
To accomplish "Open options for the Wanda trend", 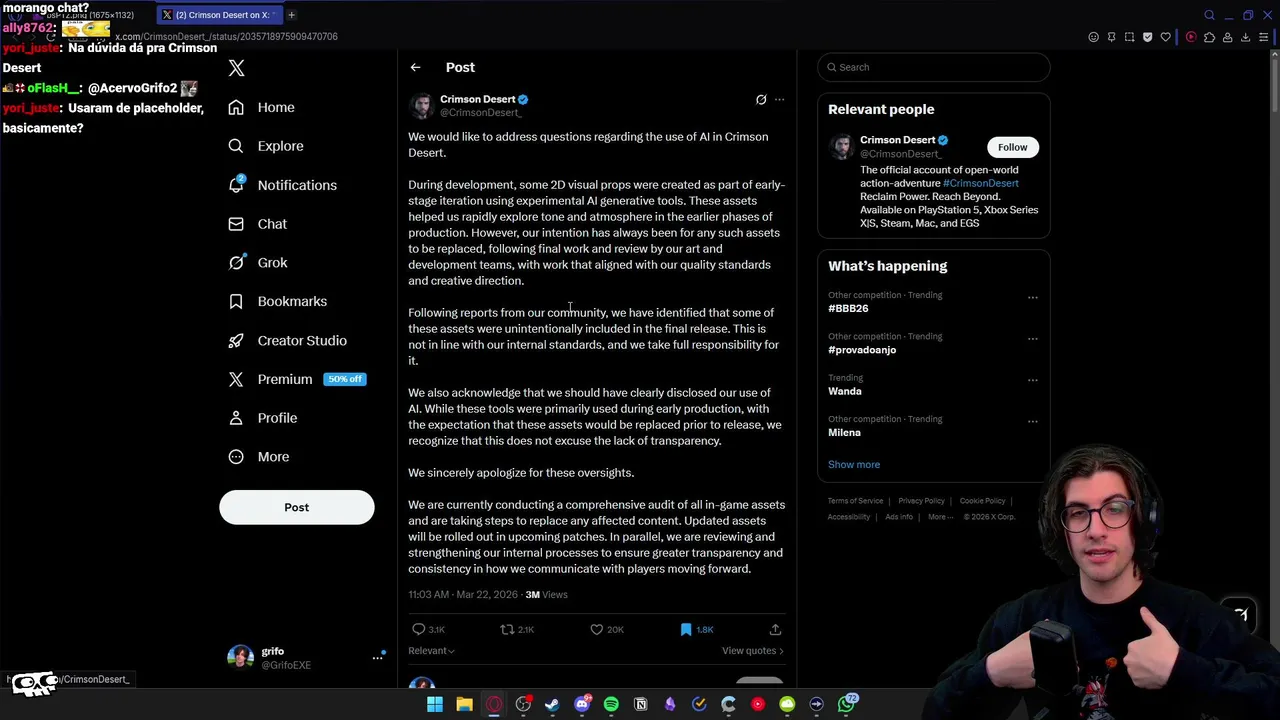I will (1033, 380).
